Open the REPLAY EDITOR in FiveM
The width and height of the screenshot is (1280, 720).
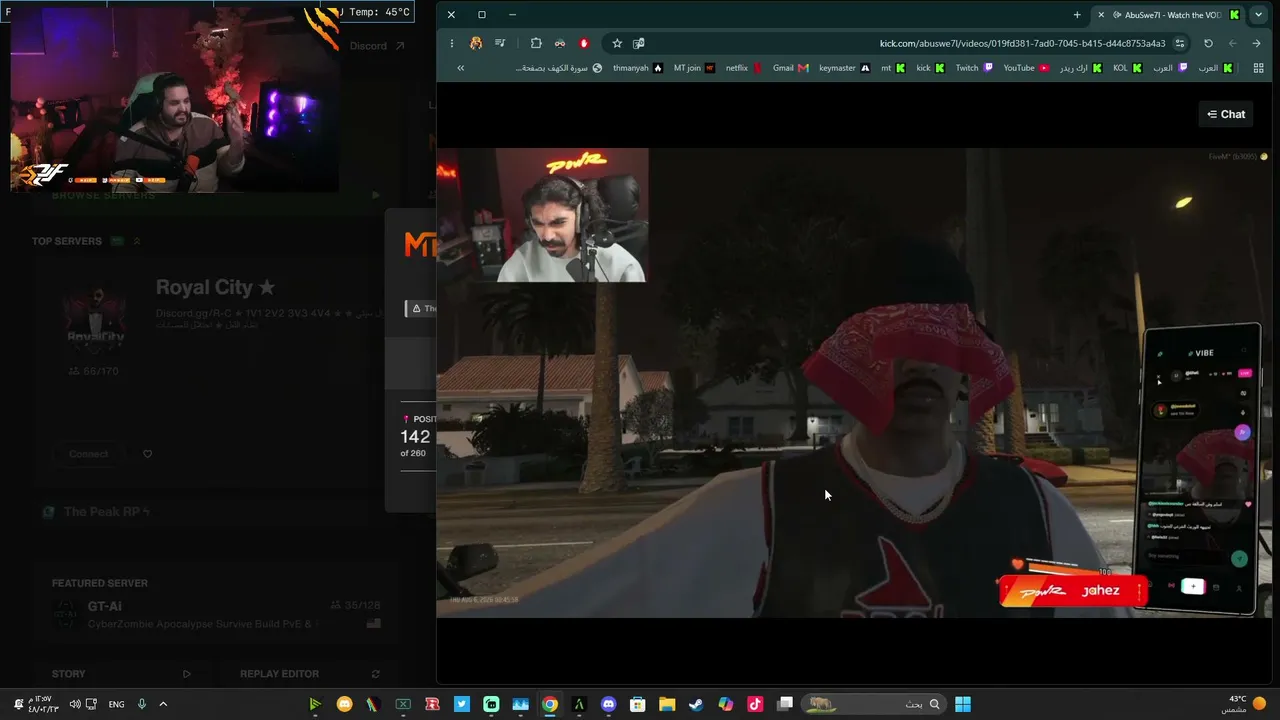click(x=310, y=674)
